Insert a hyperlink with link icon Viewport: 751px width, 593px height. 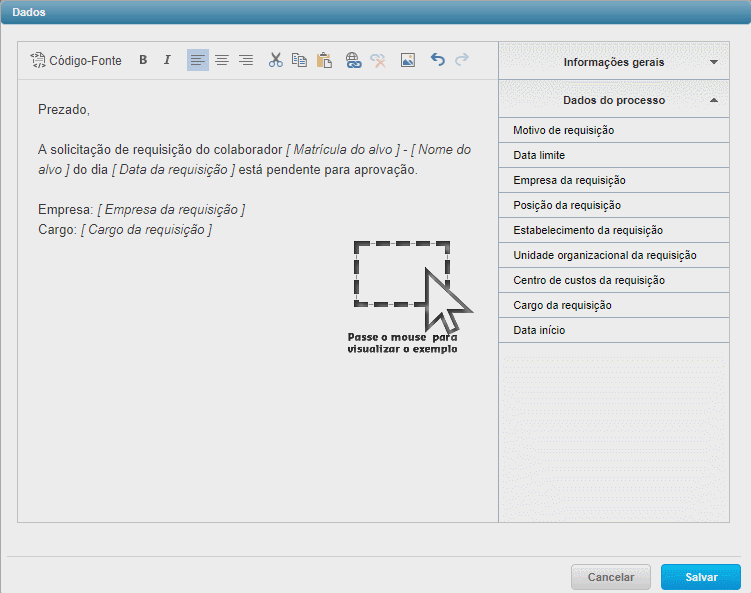(353, 60)
